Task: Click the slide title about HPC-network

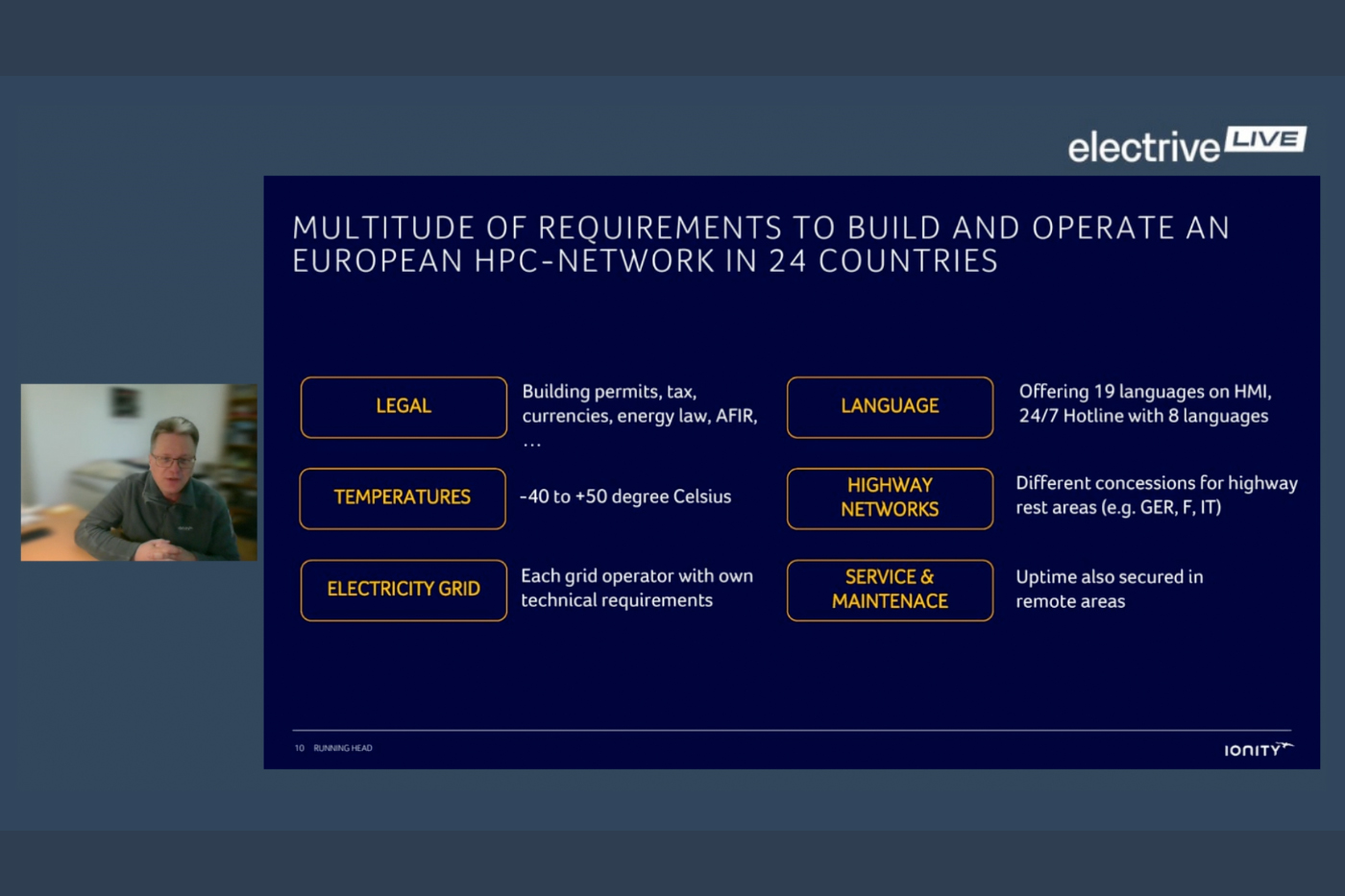Action: point(760,244)
